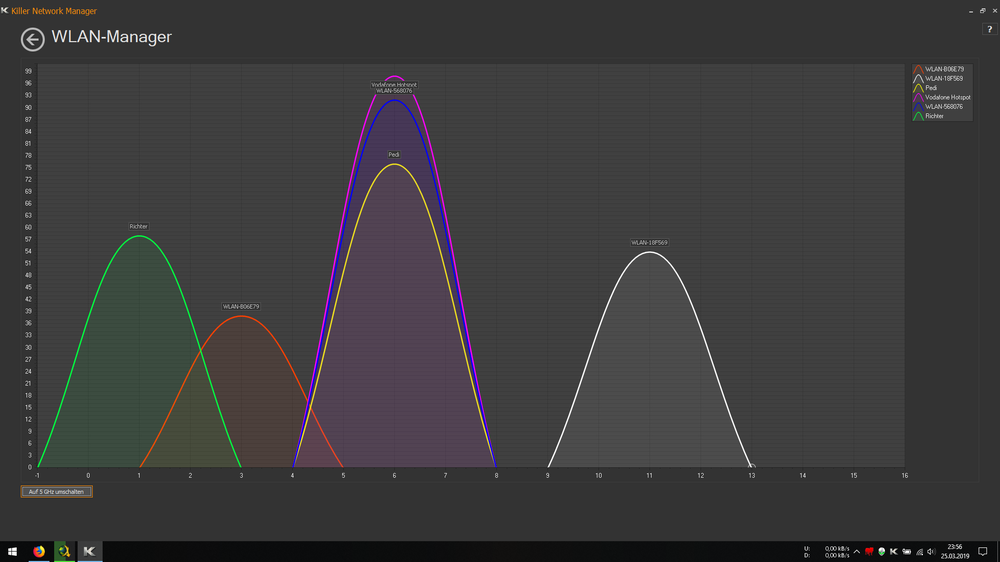Open the Windows notification center

pyautogui.click(x=983, y=551)
